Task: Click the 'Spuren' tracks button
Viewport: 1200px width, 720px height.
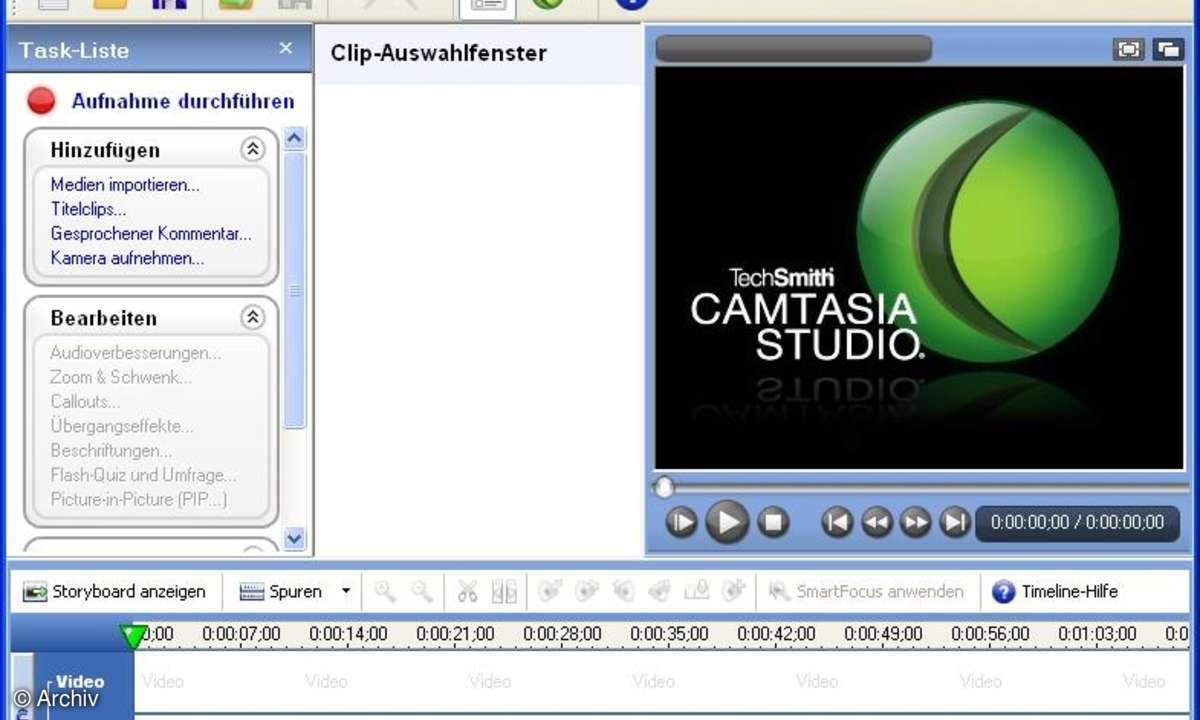Action: [x=282, y=591]
